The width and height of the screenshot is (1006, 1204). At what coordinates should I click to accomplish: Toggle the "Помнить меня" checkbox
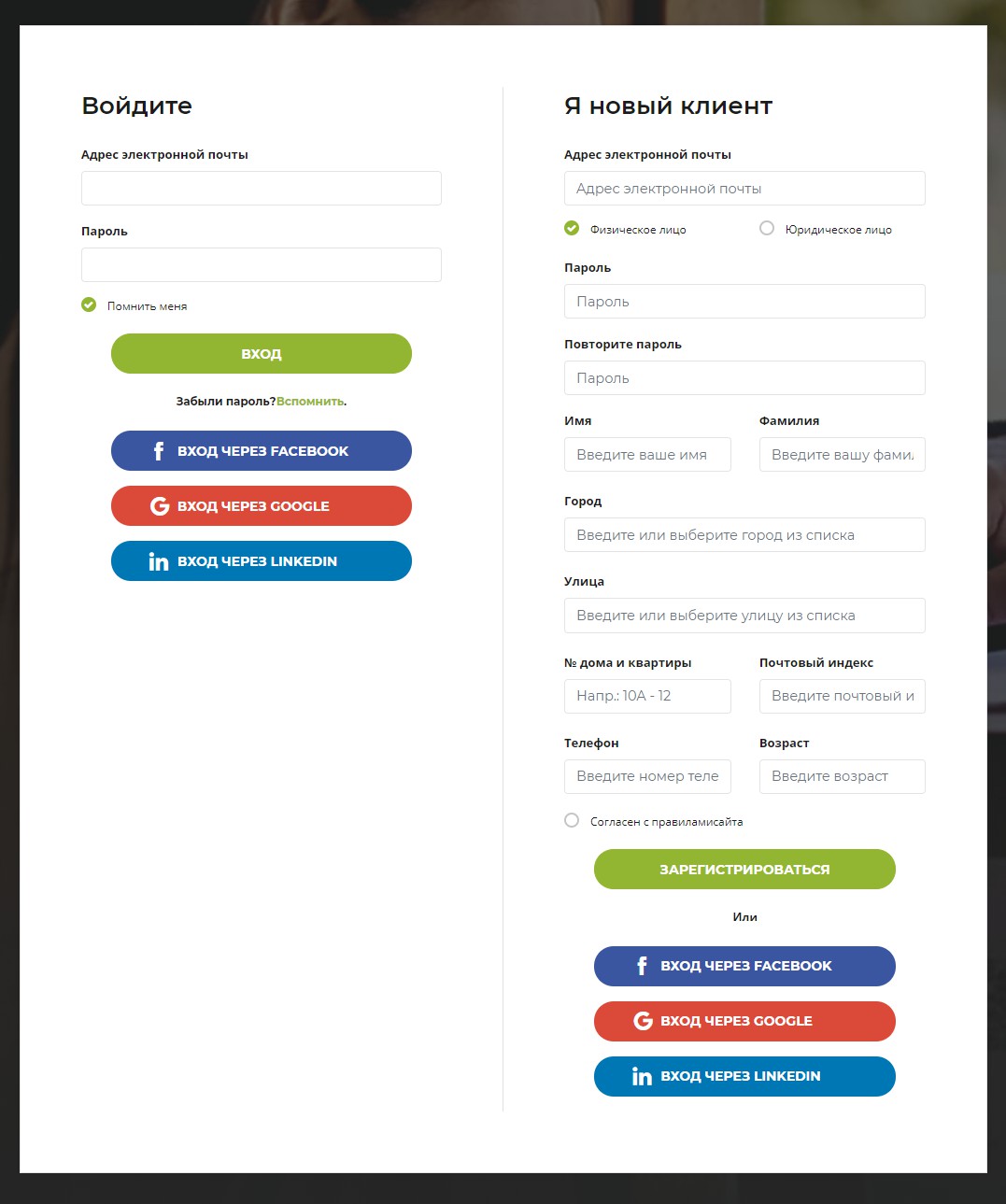point(89,305)
